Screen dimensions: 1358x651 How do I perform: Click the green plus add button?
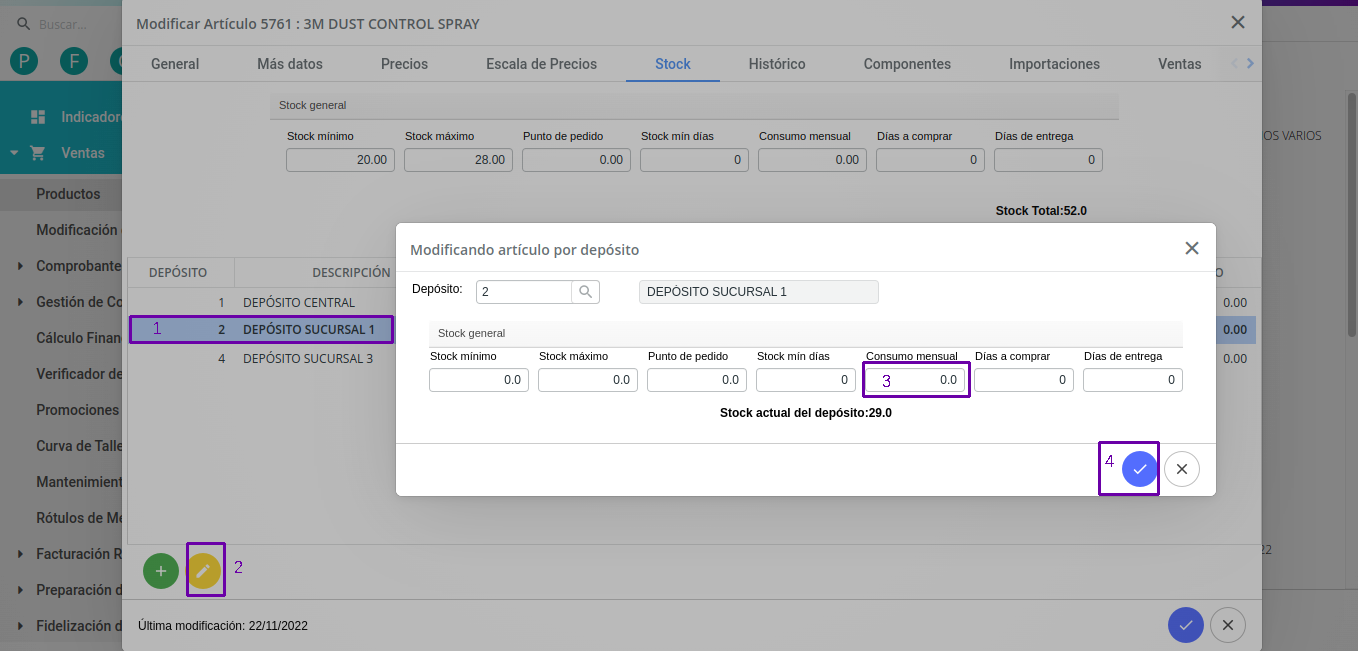[161, 571]
